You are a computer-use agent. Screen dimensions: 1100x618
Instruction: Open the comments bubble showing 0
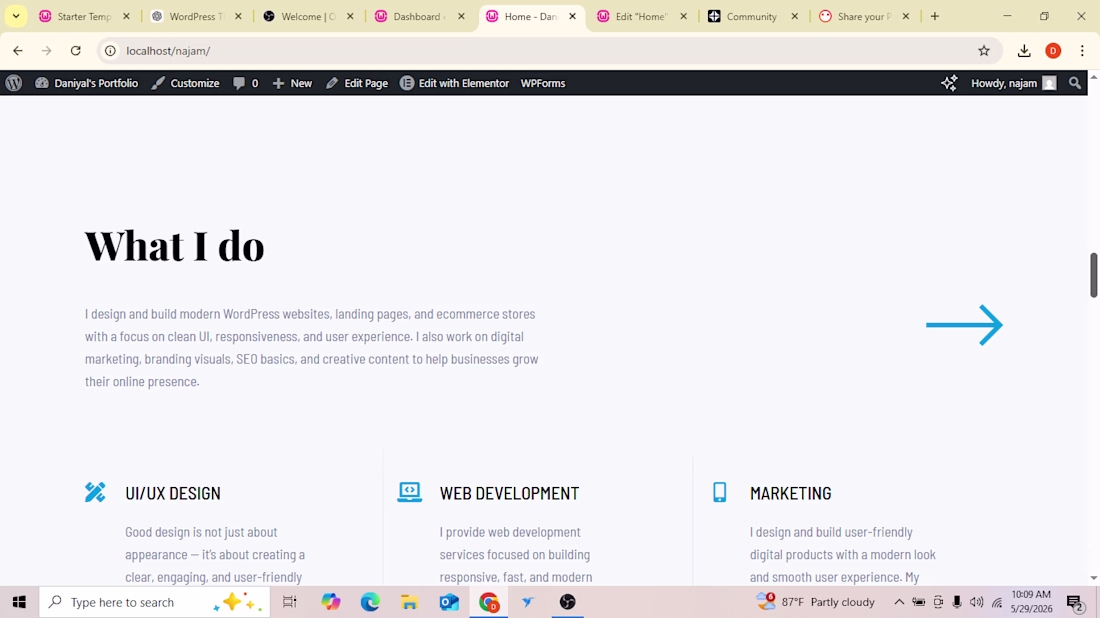246,83
